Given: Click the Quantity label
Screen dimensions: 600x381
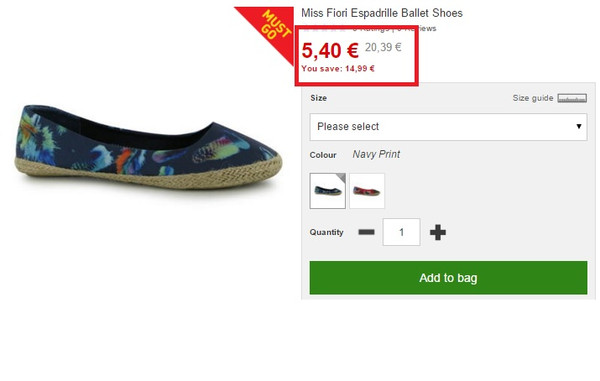Looking at the screenshot, I should coord(326,232).
